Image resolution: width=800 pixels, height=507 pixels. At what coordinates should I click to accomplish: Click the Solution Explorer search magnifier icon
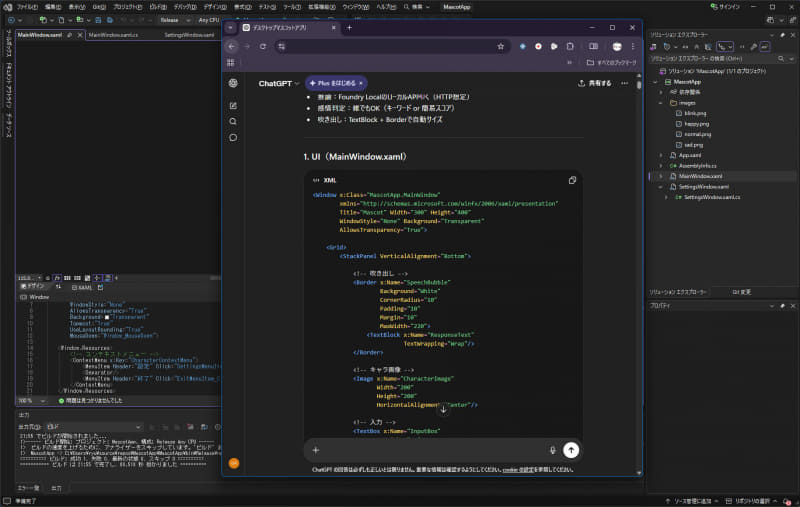(781, 59)
